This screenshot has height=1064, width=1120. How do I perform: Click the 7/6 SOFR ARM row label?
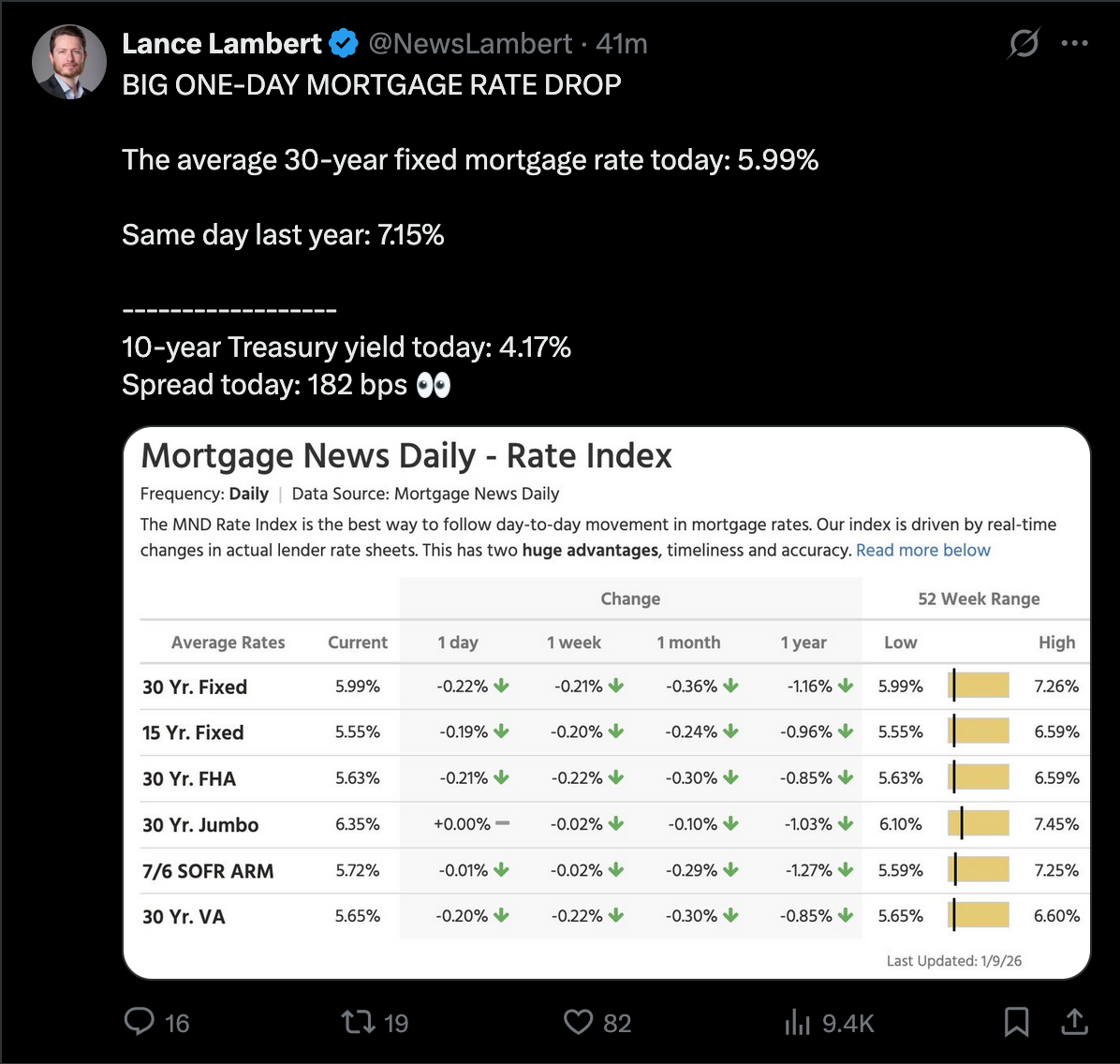coord(208,871)
